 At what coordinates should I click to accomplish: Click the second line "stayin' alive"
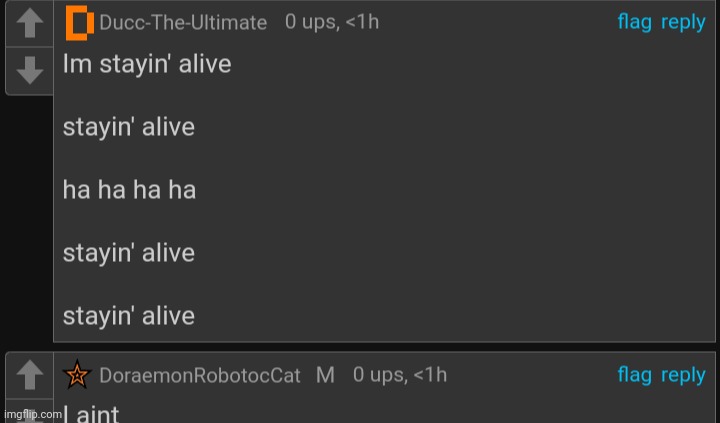[129, 127]
